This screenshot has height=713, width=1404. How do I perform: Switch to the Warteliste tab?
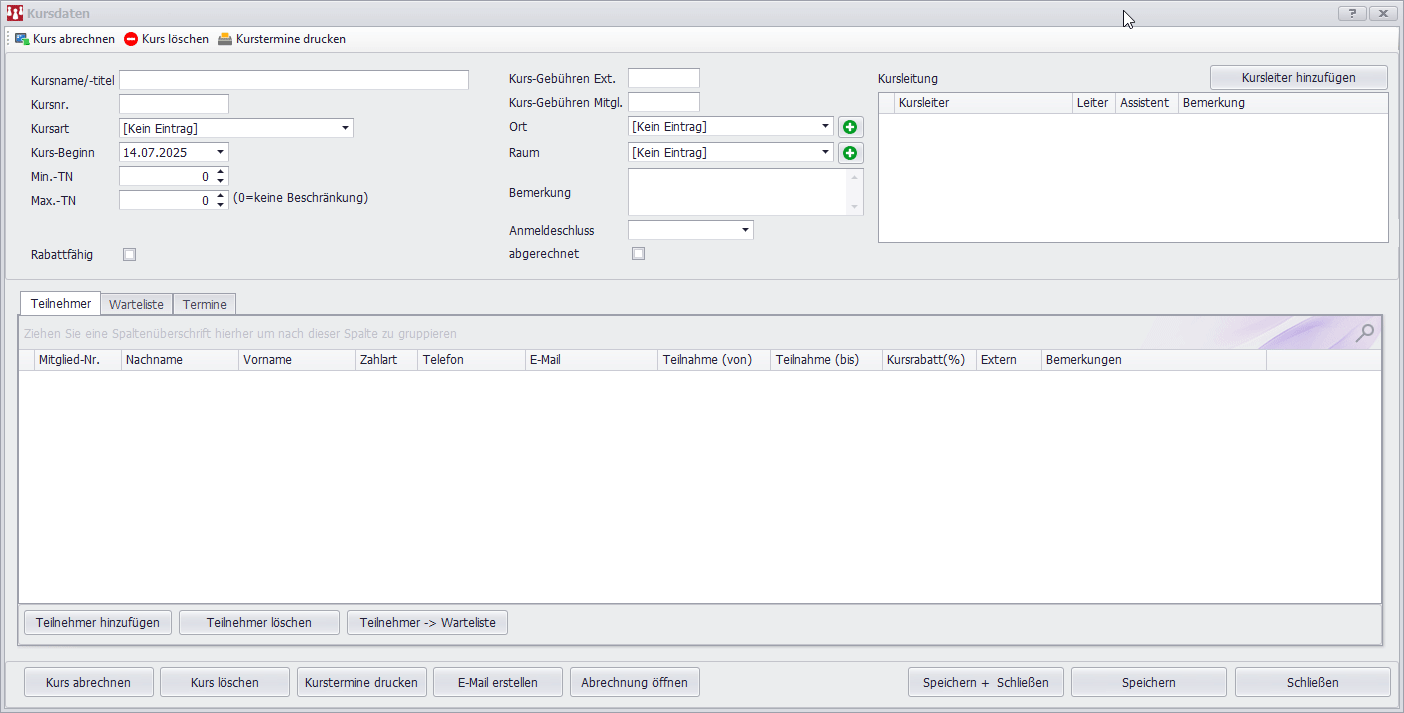coord(136,304)
